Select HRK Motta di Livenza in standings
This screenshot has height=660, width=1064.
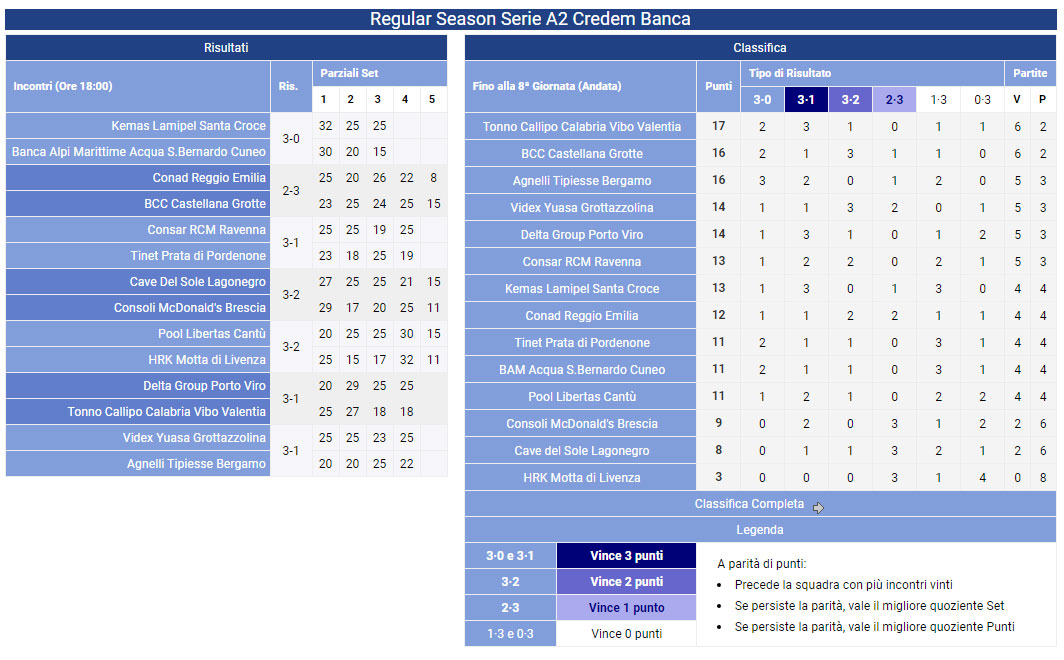point(581,478)
